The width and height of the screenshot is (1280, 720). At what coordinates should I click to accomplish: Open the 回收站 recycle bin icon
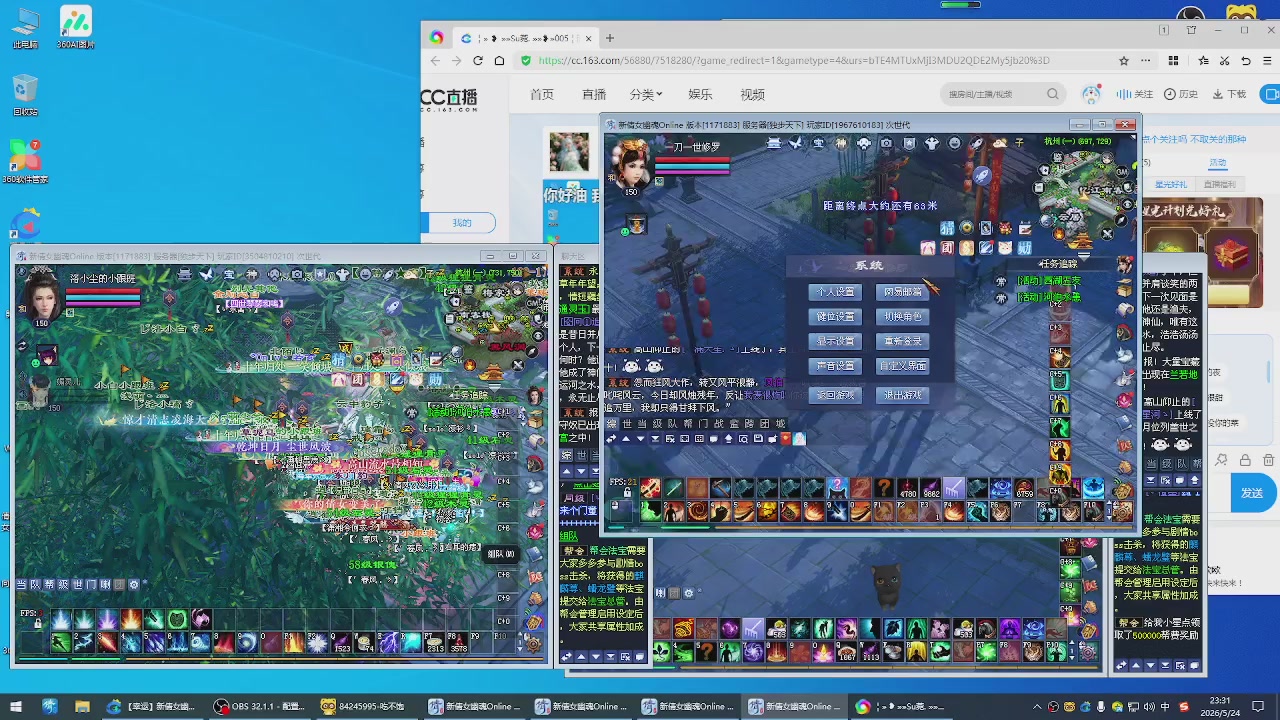point(25,96)
